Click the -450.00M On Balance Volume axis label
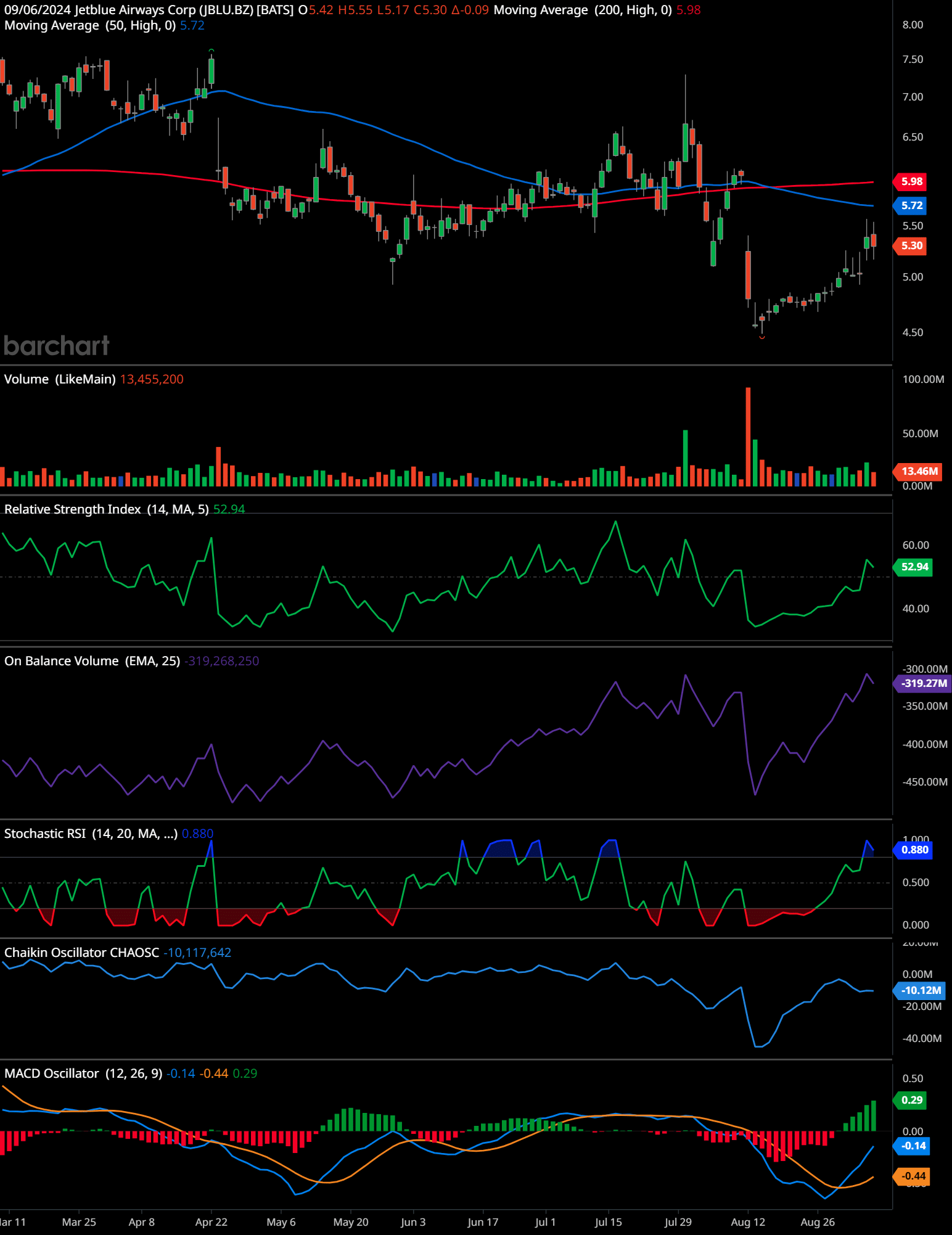Image resolution: width=952 pixels, height=1235 pixels. [925, 782]
